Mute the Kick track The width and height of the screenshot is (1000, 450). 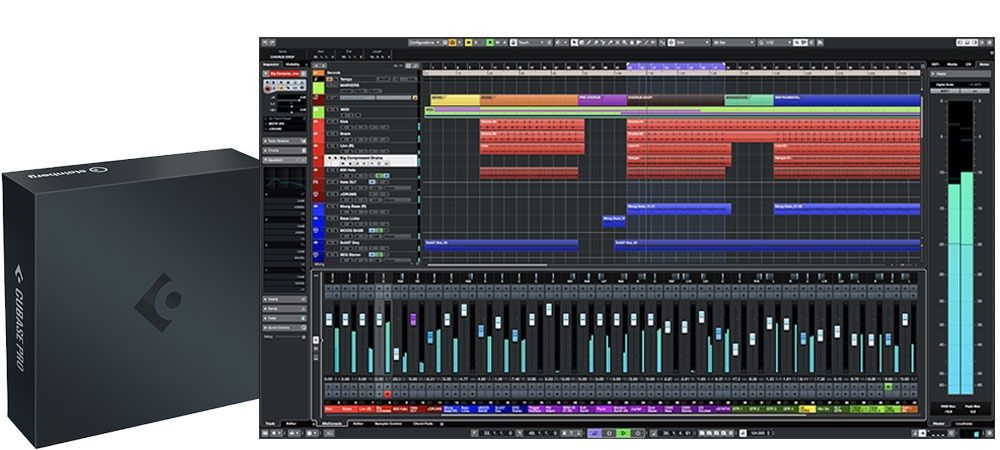click(330, 122)
